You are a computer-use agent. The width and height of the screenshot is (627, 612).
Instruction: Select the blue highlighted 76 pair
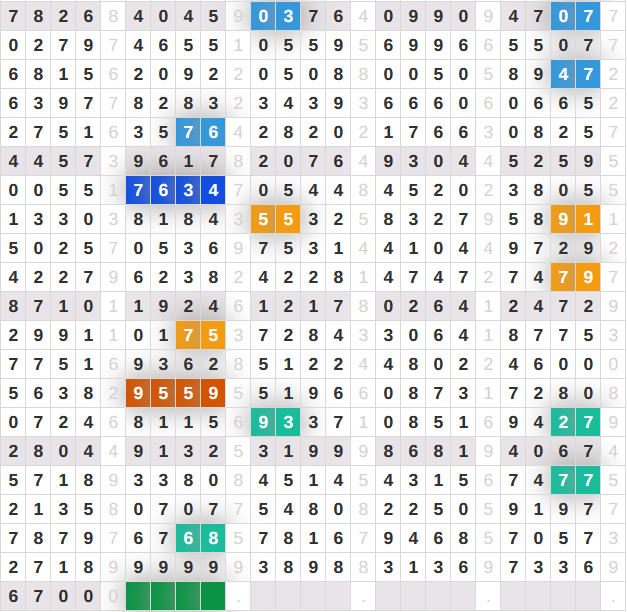(x=200, y=132)
